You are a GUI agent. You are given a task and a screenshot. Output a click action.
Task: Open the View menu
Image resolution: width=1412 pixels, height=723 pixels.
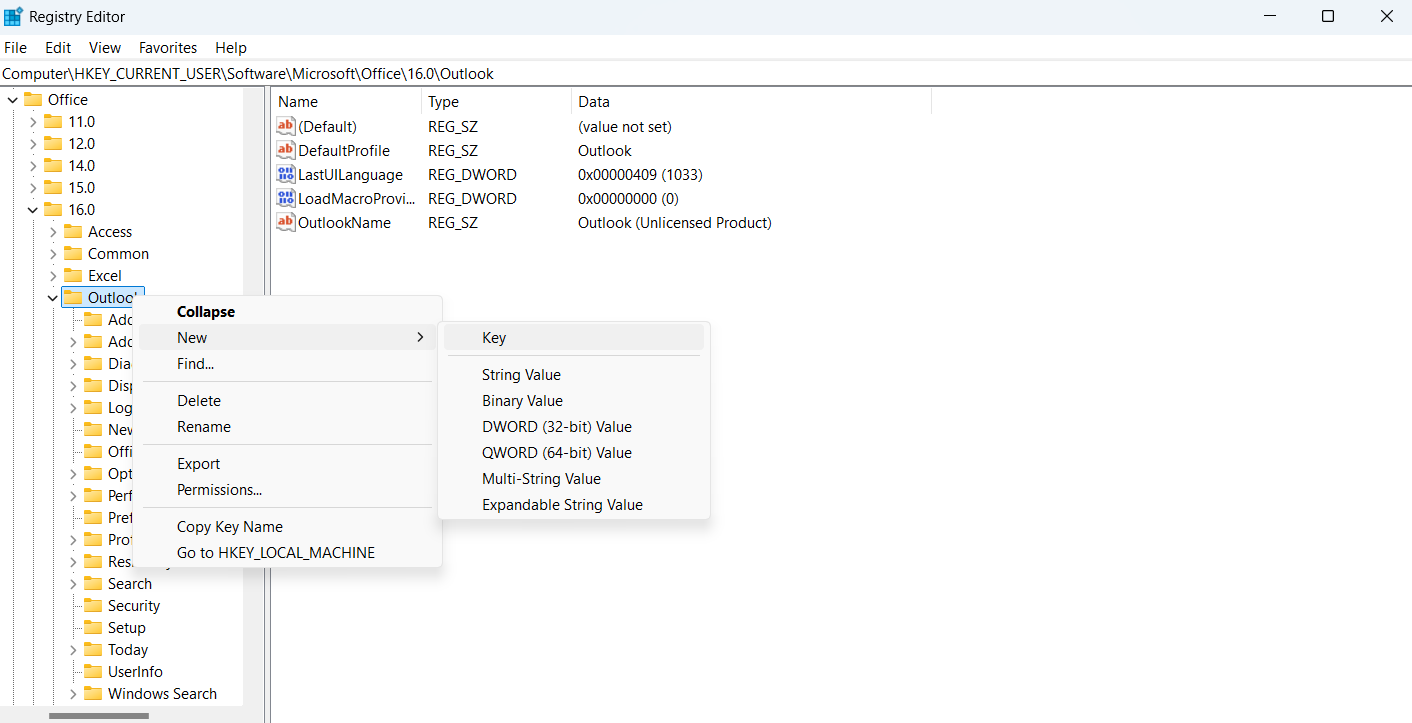pos(105,48)
